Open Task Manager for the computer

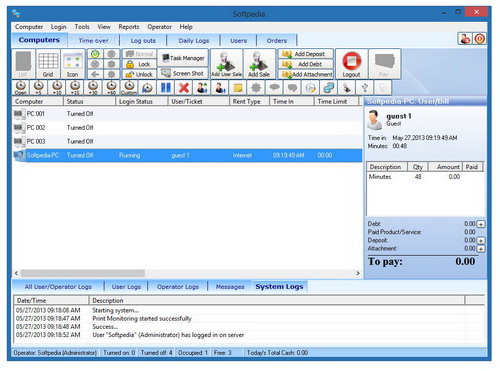(x=183, y=58)
